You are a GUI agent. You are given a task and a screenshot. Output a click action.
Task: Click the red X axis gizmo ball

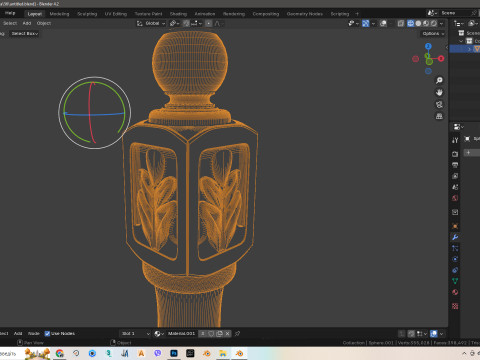tap(441, 59)
